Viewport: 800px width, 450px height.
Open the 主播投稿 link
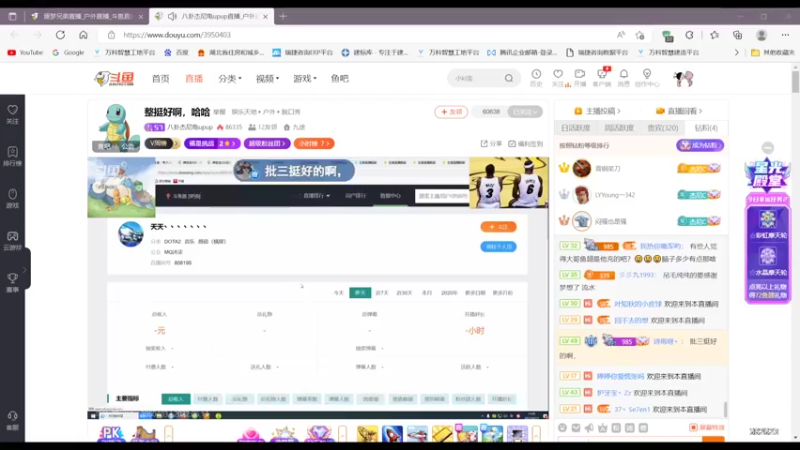click(597, 111)
